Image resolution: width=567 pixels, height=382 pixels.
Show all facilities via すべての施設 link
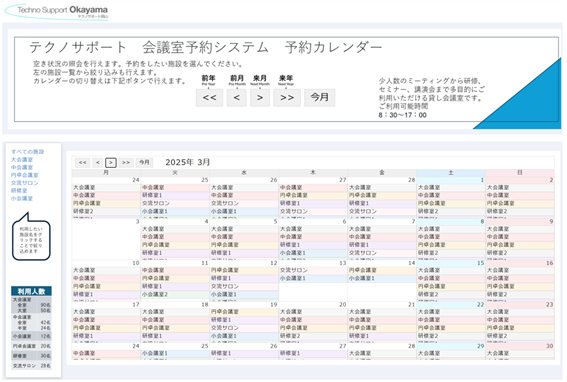click(x=27, y=152)
